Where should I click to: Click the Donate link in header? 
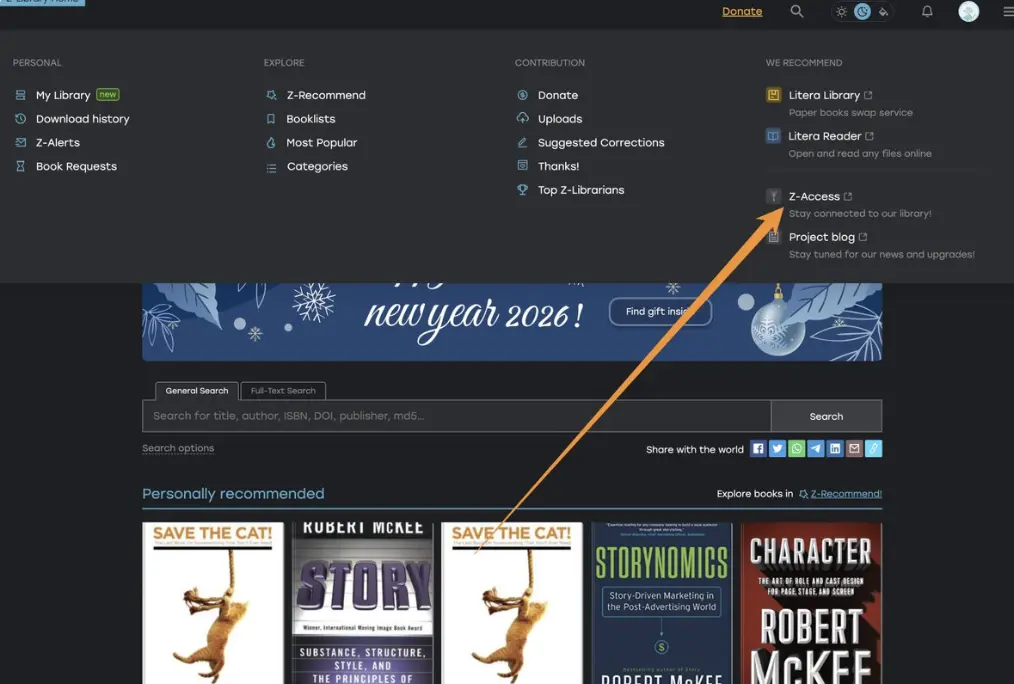click(x=742, y=12)
